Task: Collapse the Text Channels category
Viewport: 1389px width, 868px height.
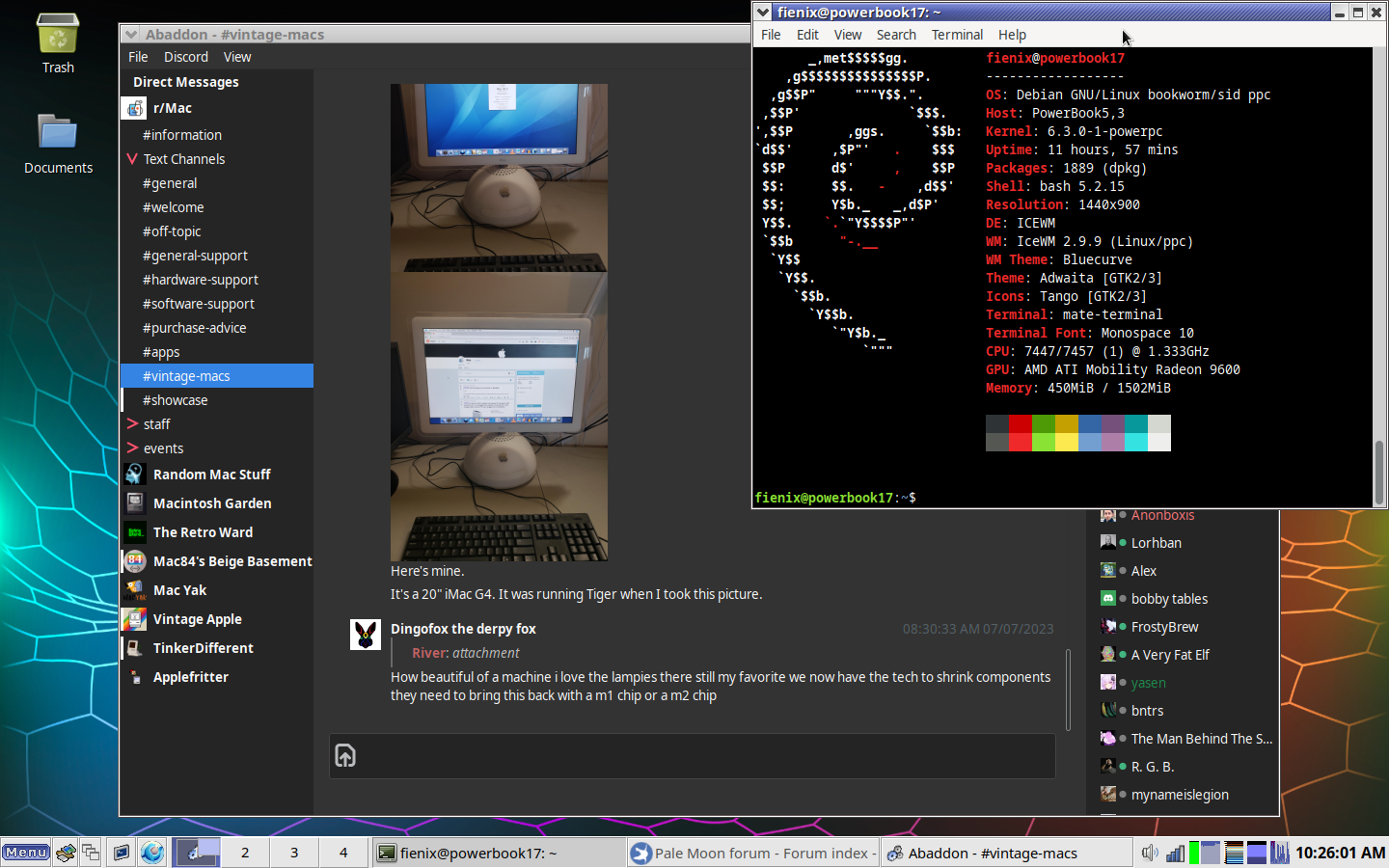Action: (x=132, y=159)
